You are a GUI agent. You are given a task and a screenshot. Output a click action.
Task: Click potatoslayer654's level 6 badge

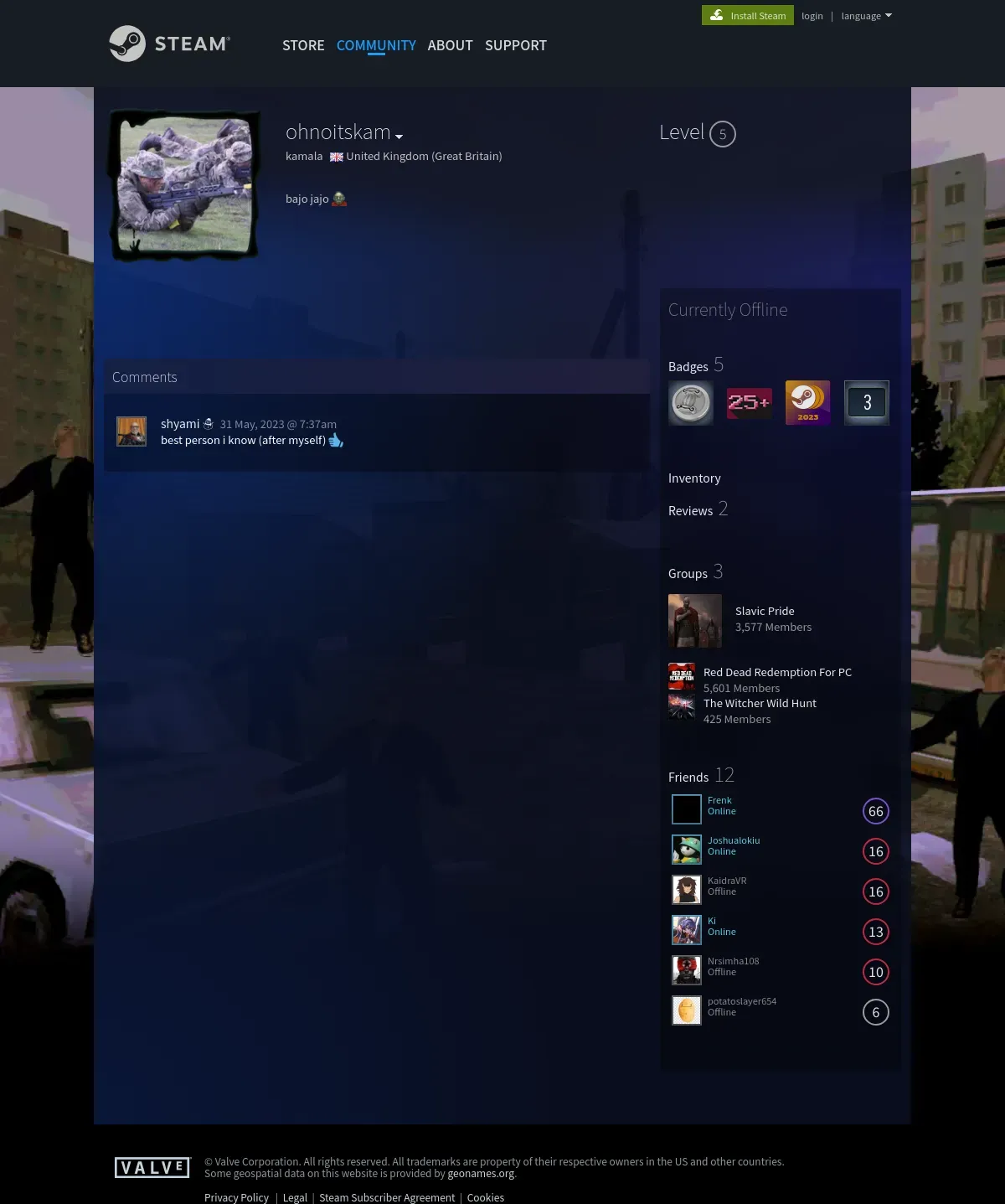pos(876,1012)
